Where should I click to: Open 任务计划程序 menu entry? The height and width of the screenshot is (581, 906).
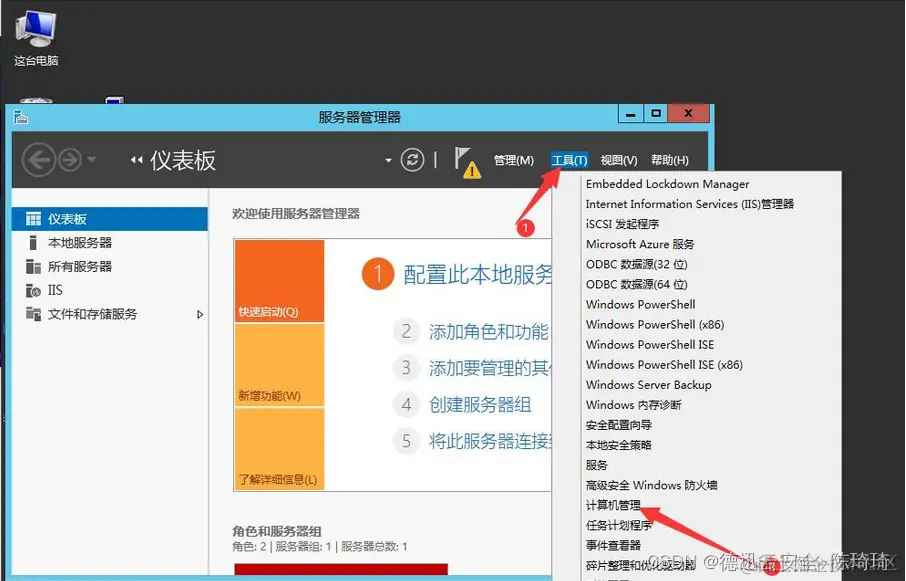619,526
